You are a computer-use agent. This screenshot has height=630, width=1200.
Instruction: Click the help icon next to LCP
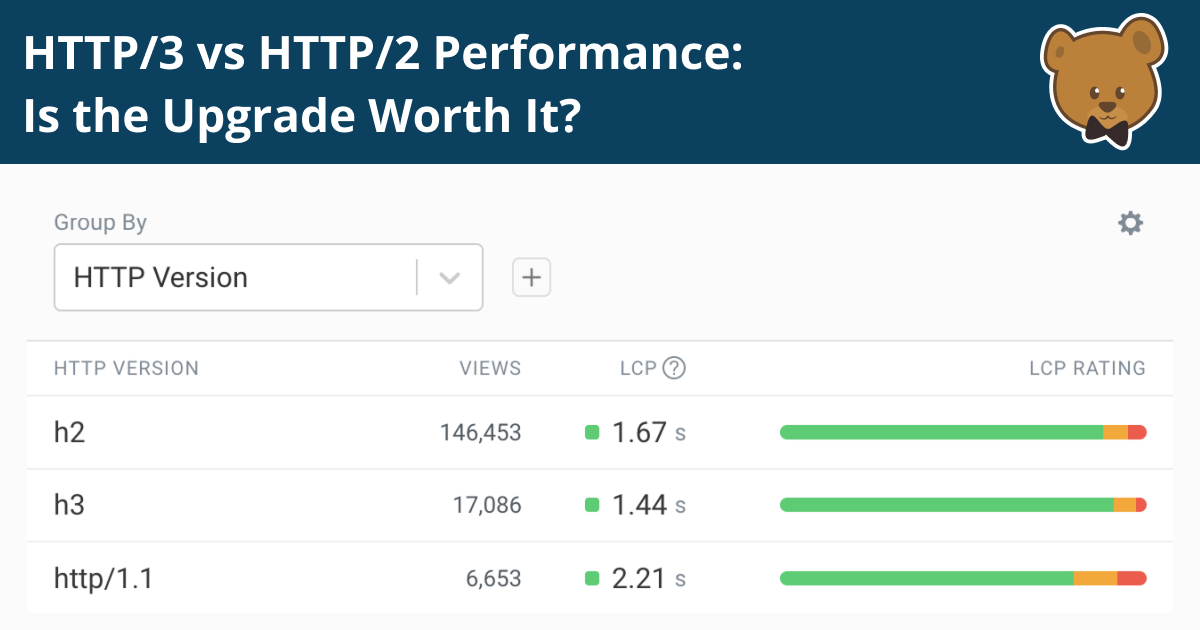676,368
